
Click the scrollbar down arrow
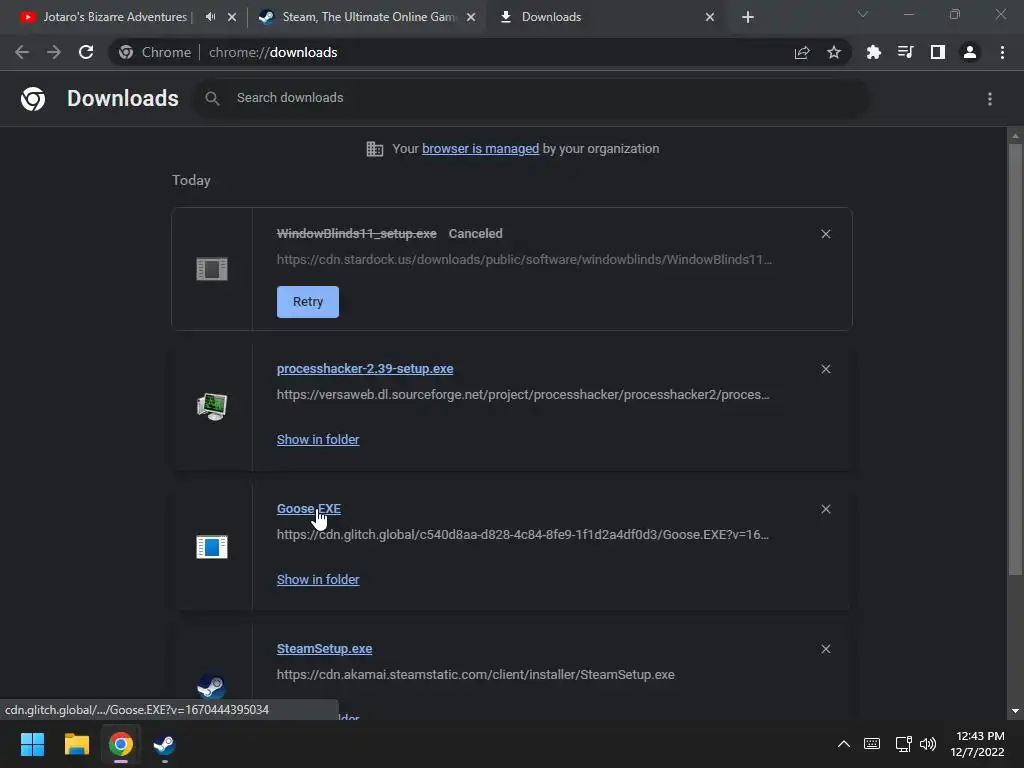click(1015, 711)
